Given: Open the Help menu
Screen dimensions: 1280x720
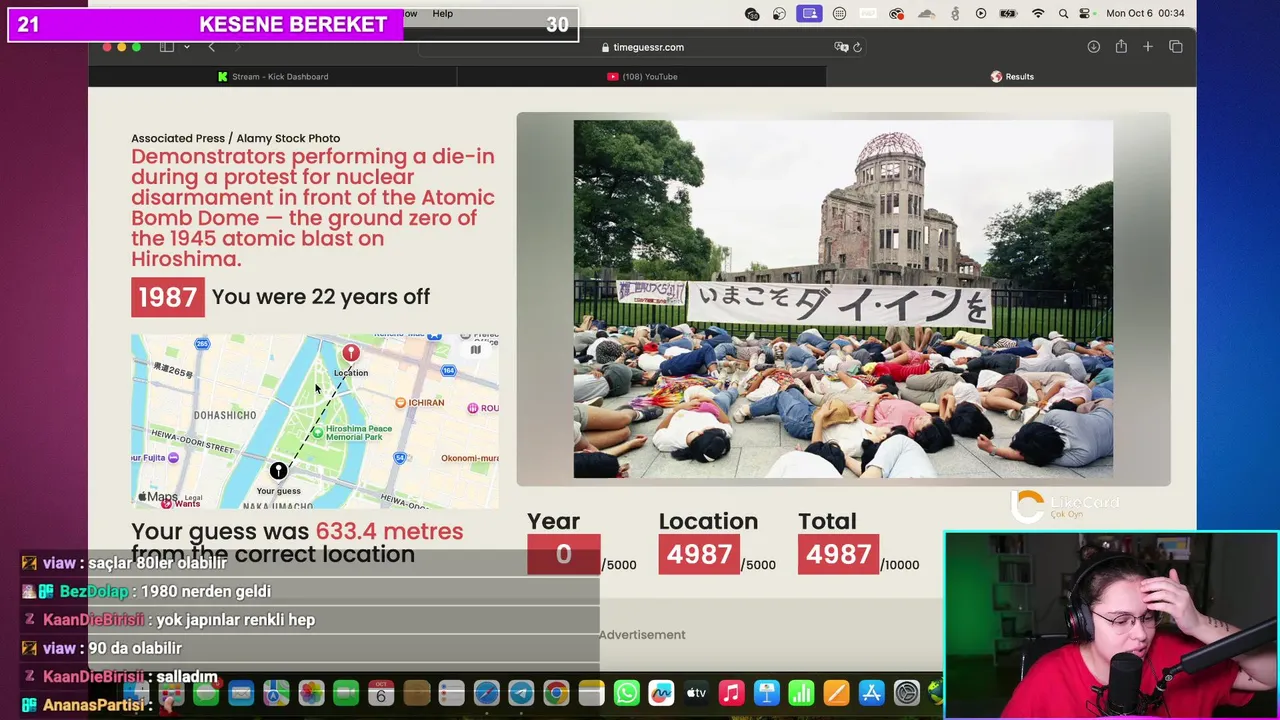Looking at the screenshot, I should (x=442, y=13).
